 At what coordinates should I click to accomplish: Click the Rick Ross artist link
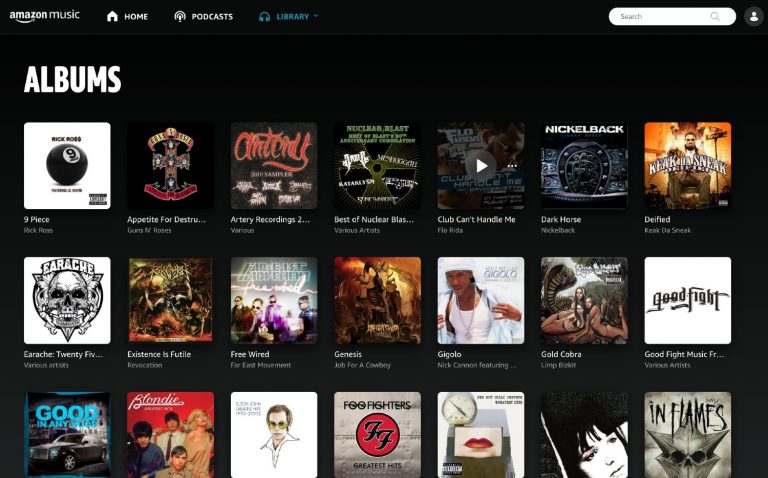coord(38,230)
